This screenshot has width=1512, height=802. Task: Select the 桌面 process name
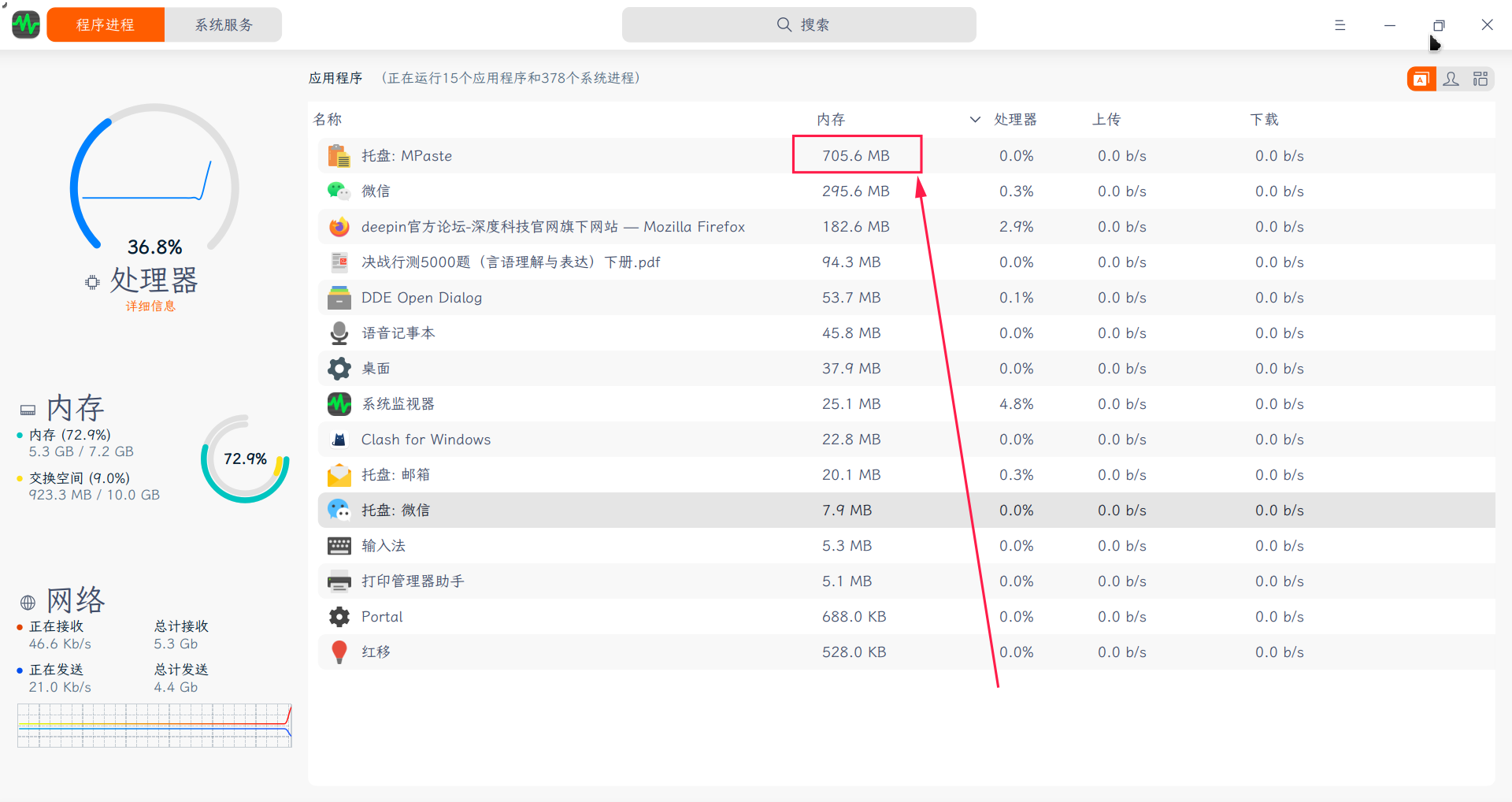pyautogui.click(x=376, y=369)
